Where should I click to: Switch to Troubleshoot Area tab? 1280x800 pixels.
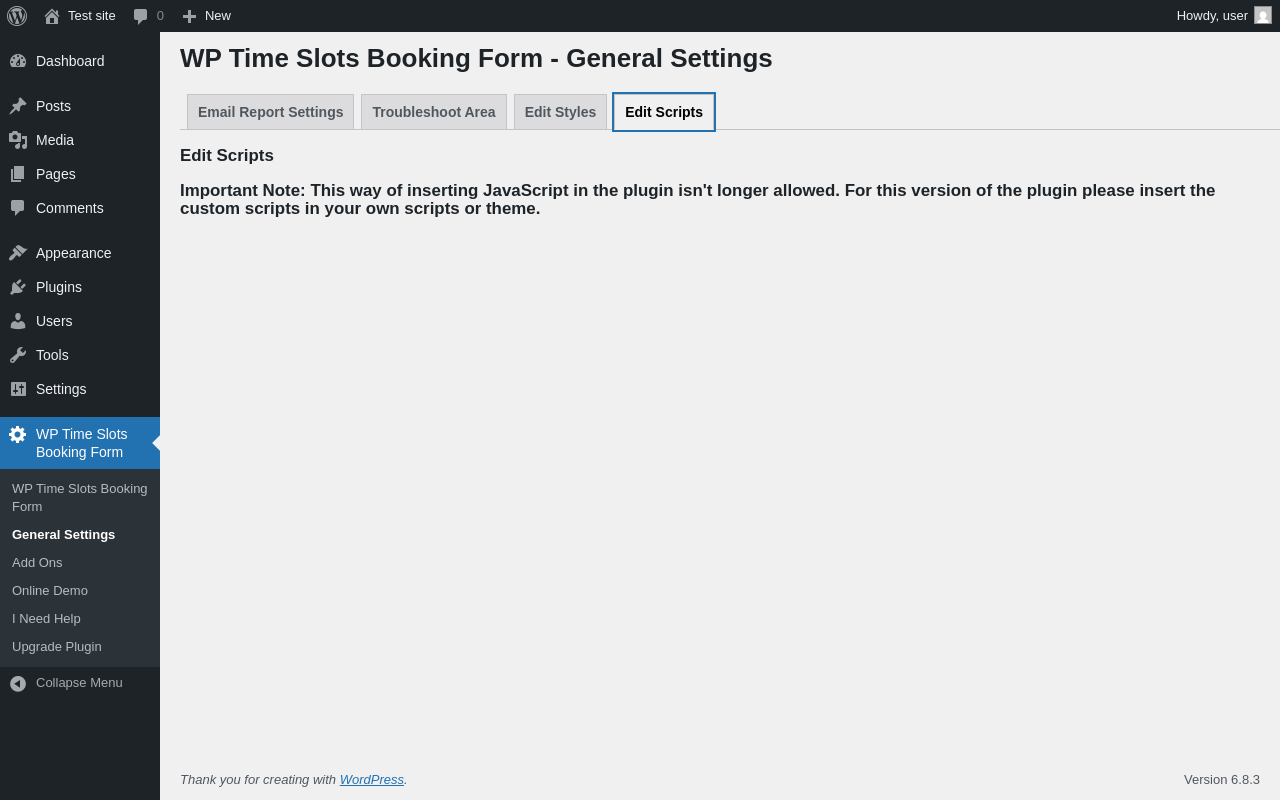pos(434,112)
